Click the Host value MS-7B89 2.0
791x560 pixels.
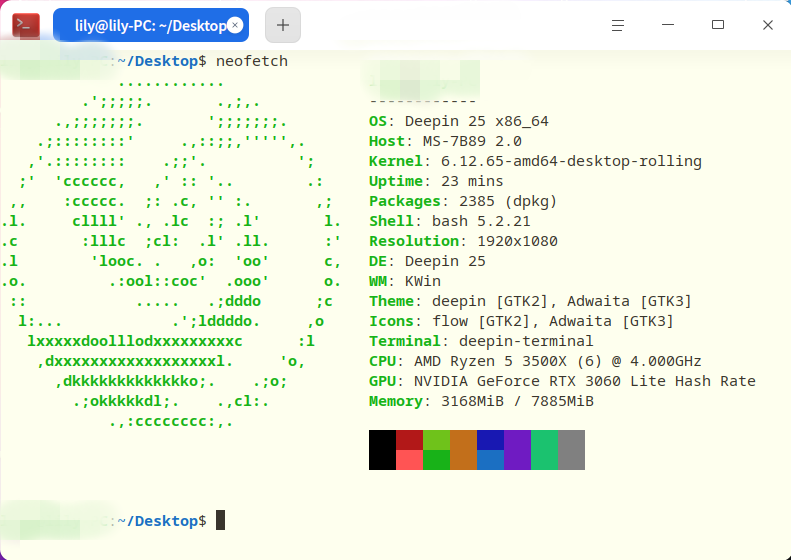point(472,141)
